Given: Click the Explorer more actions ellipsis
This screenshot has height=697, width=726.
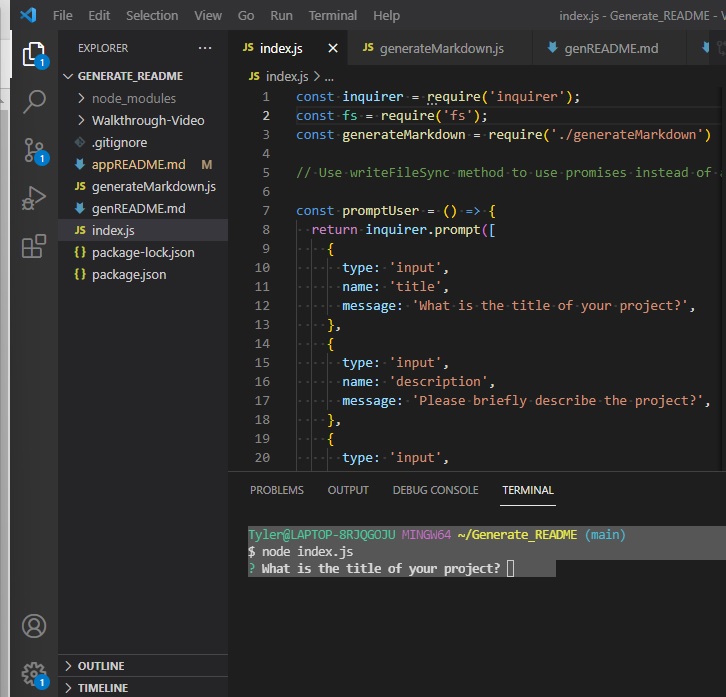Looking at the screenshot, I should pyautogui.click(x=205, y=48).
